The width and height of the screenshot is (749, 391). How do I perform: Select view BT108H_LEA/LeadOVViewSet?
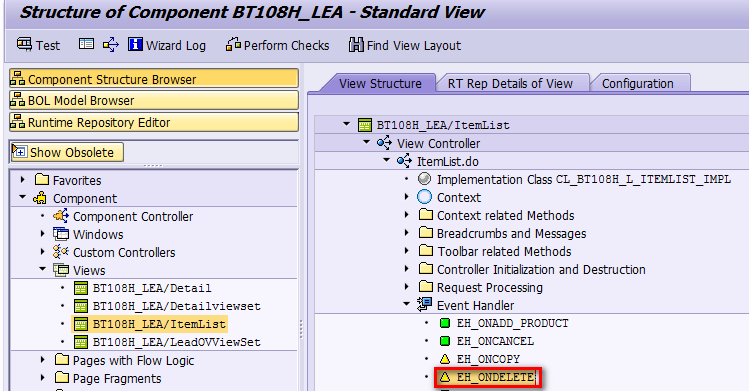(x=177, y=342)
